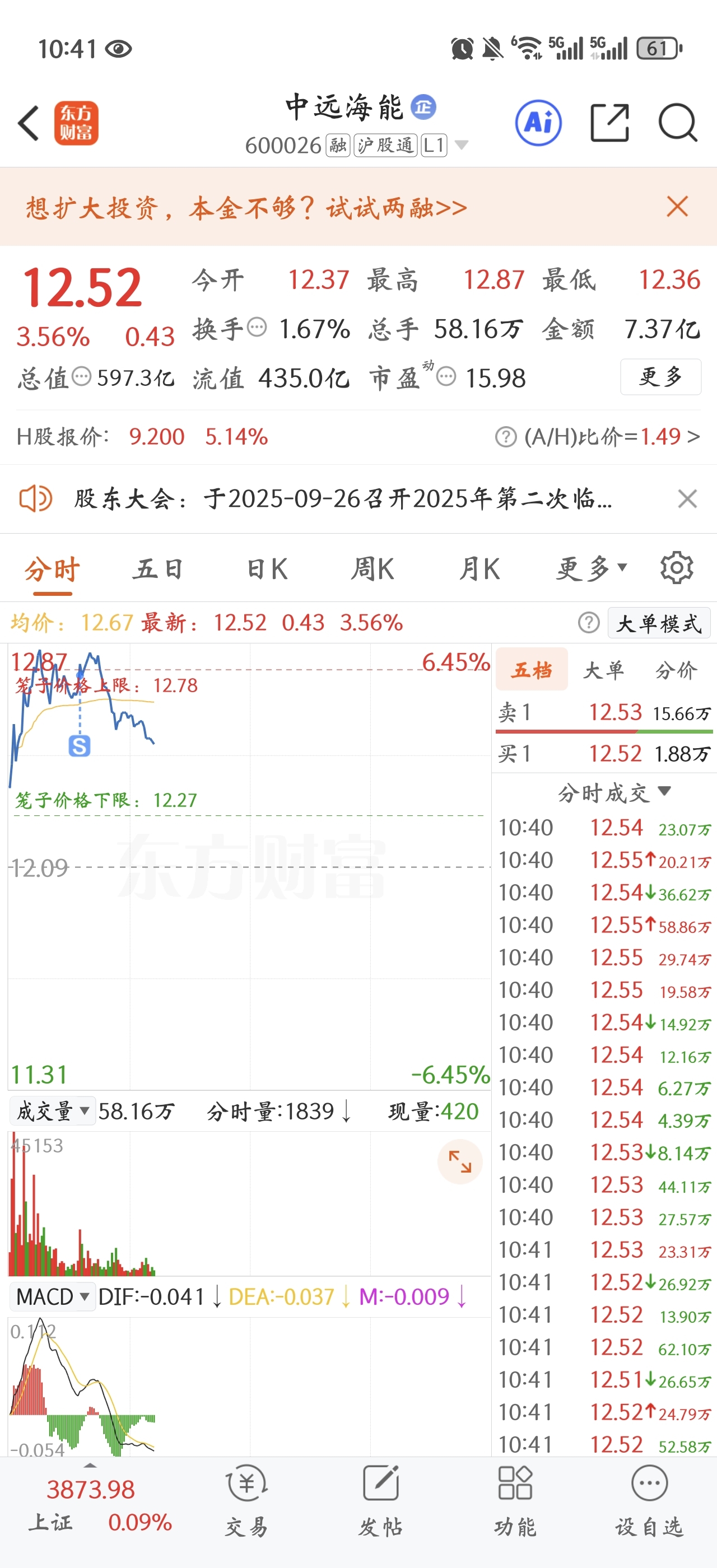
Task: Select the 分价 tab
Action: tap(676, 670)
